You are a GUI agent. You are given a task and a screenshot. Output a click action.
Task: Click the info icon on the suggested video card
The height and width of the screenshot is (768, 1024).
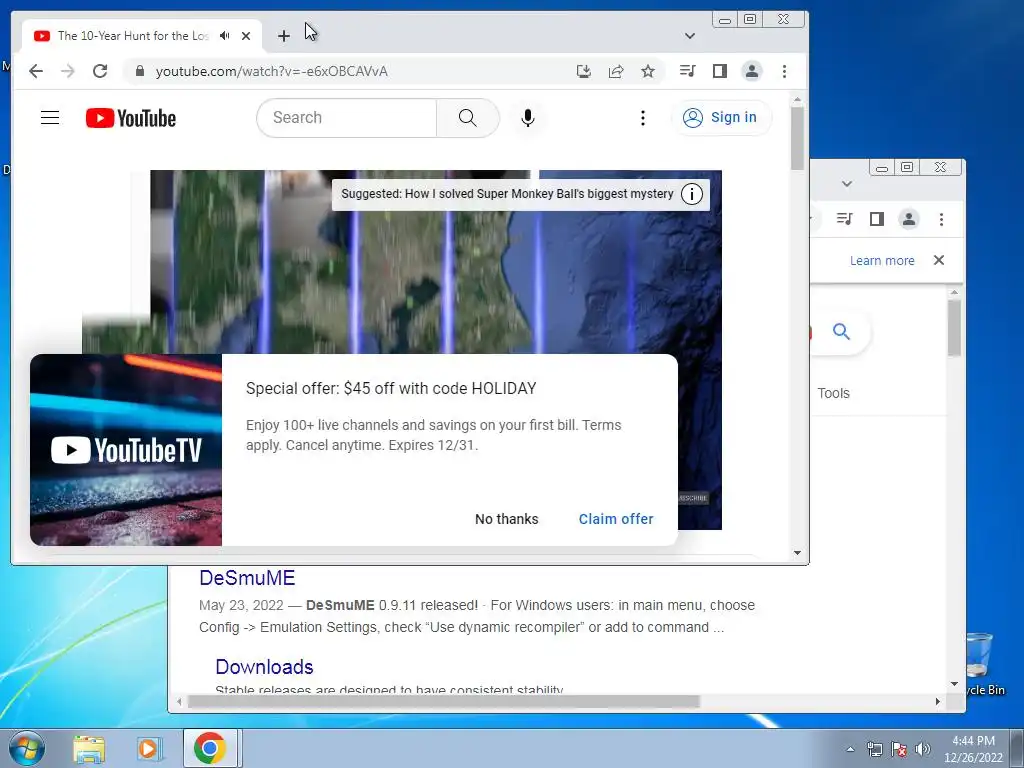[x=692, y=194]
